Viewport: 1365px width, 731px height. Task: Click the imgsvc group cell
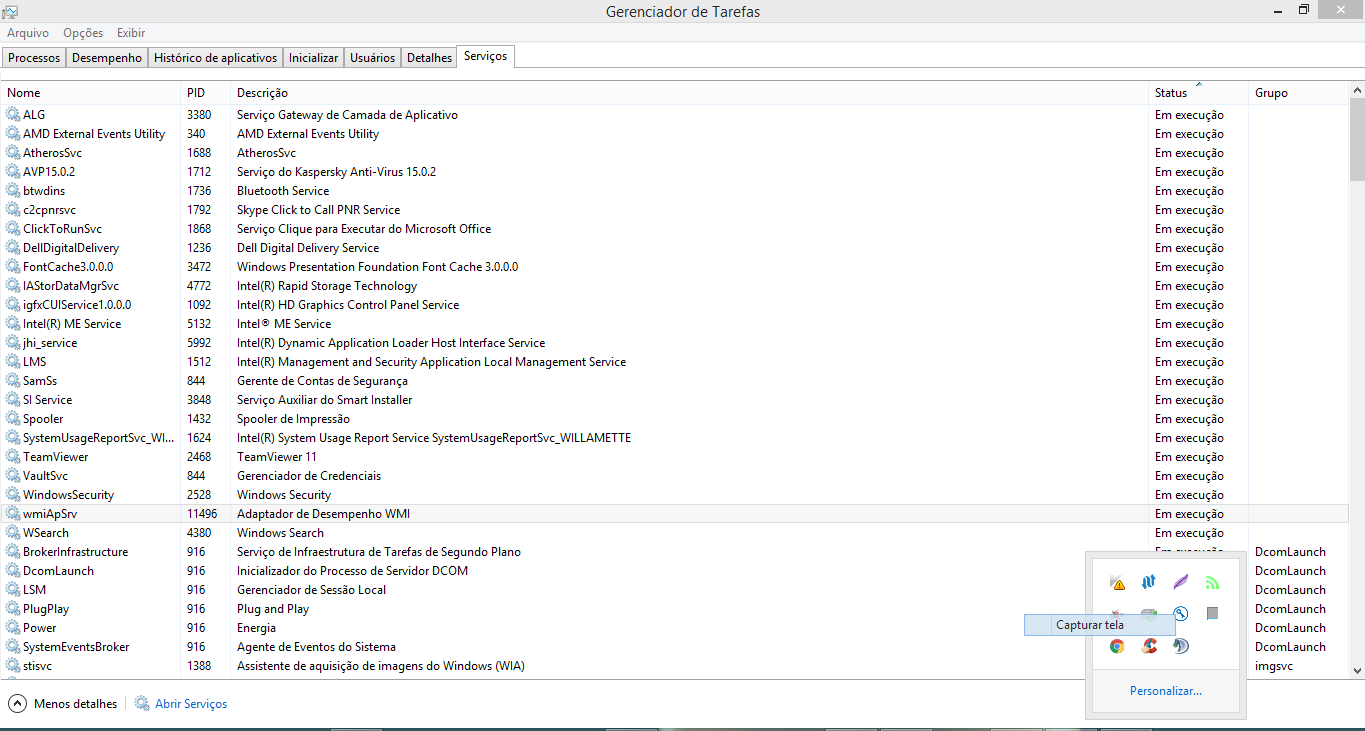(x=1275, y=666)
